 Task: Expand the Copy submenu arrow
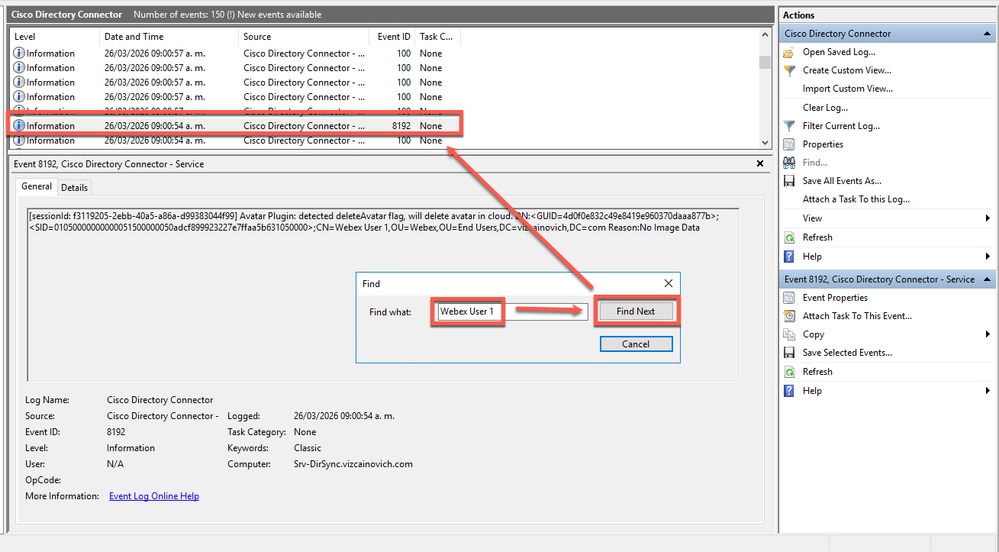(988, 335)
